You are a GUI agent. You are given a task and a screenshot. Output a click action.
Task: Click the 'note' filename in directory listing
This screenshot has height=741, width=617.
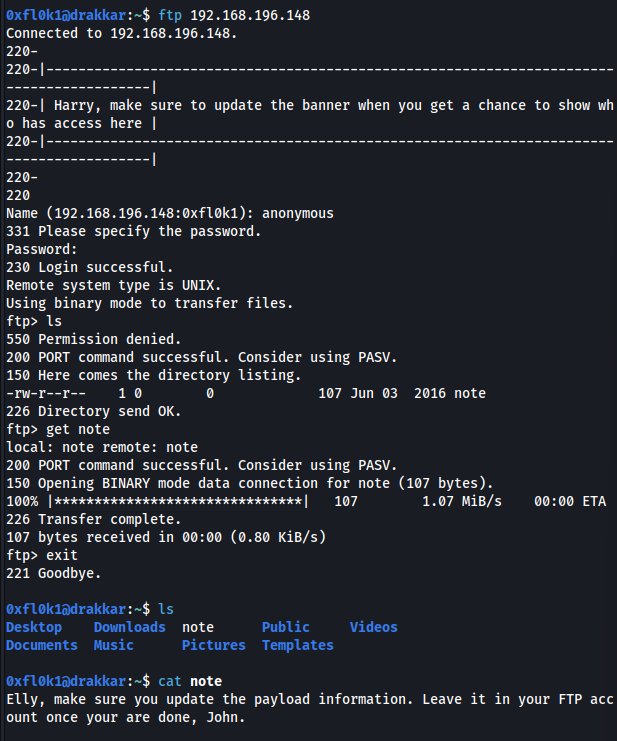[x=470, y=393]
